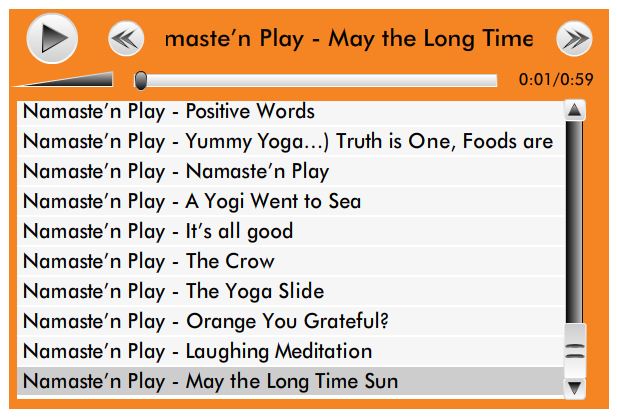Screen dimensions: 617x417
Task: Click the scrolling now-playing title text
Action: [x=348, y=39]
